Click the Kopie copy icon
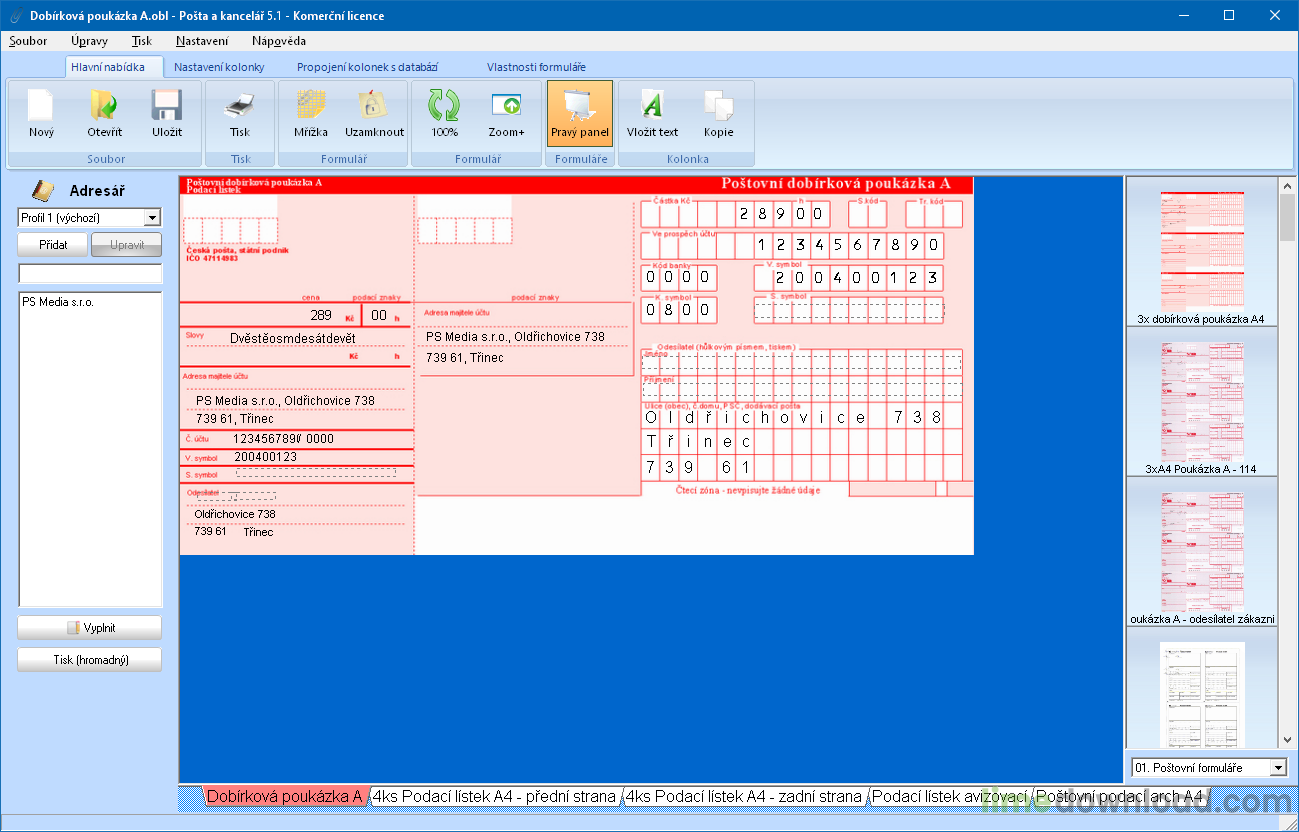This screenshot has height=832, width=1299. pos(718,106)
